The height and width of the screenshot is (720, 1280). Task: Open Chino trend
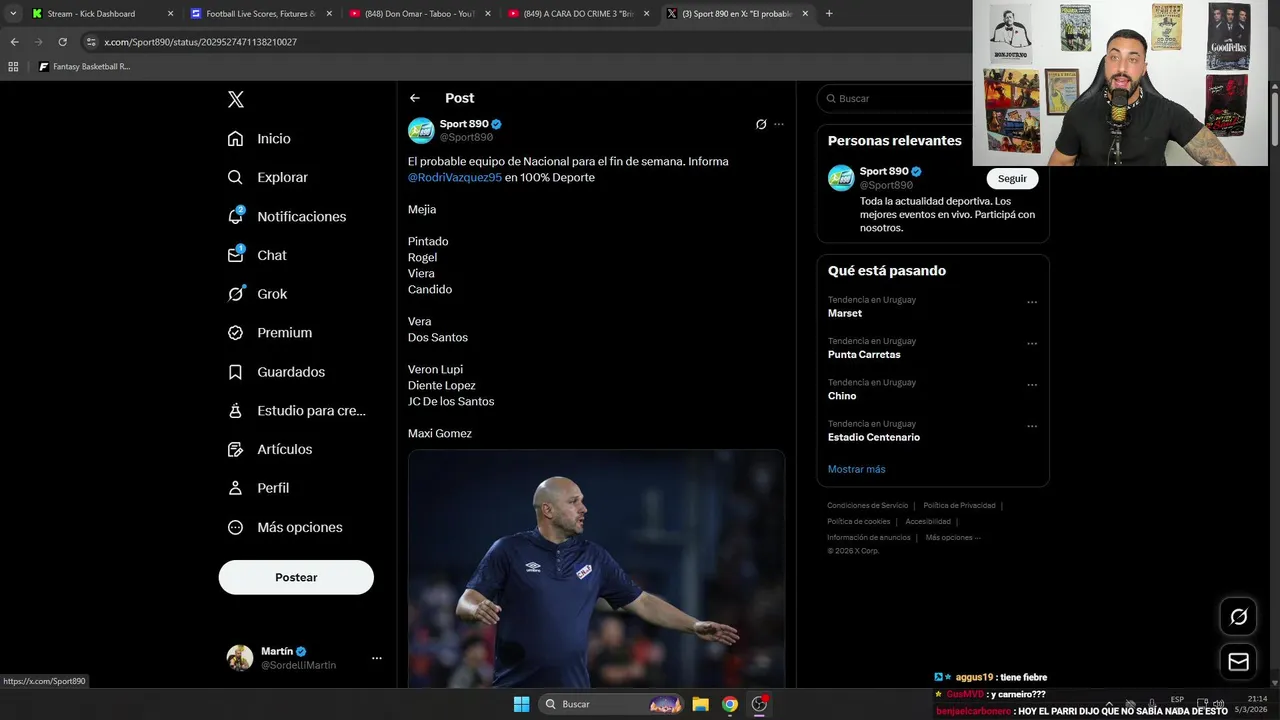pyautogui.click(x=842, y=396)
